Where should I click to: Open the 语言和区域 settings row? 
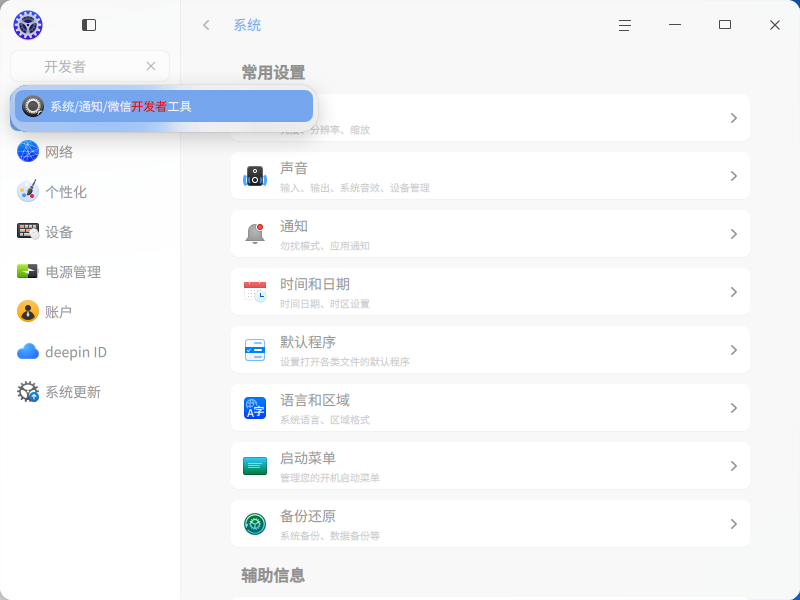pos(490,408)
